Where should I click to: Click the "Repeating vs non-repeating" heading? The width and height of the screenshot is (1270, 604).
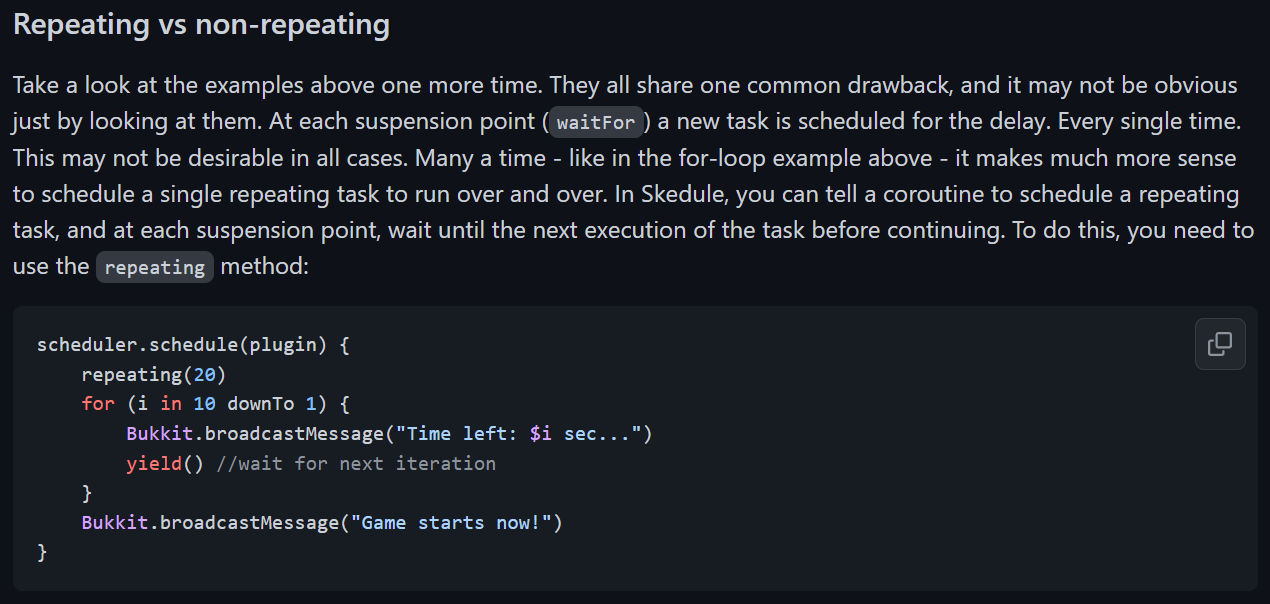pos(201,25)
